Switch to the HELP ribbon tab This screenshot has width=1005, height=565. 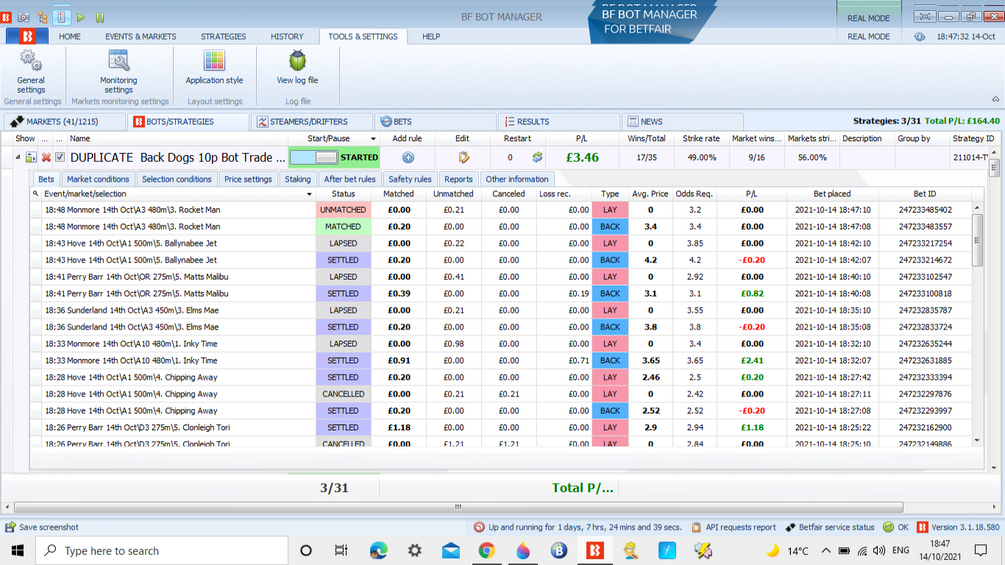pyautogui.click(x=431, y=37)
